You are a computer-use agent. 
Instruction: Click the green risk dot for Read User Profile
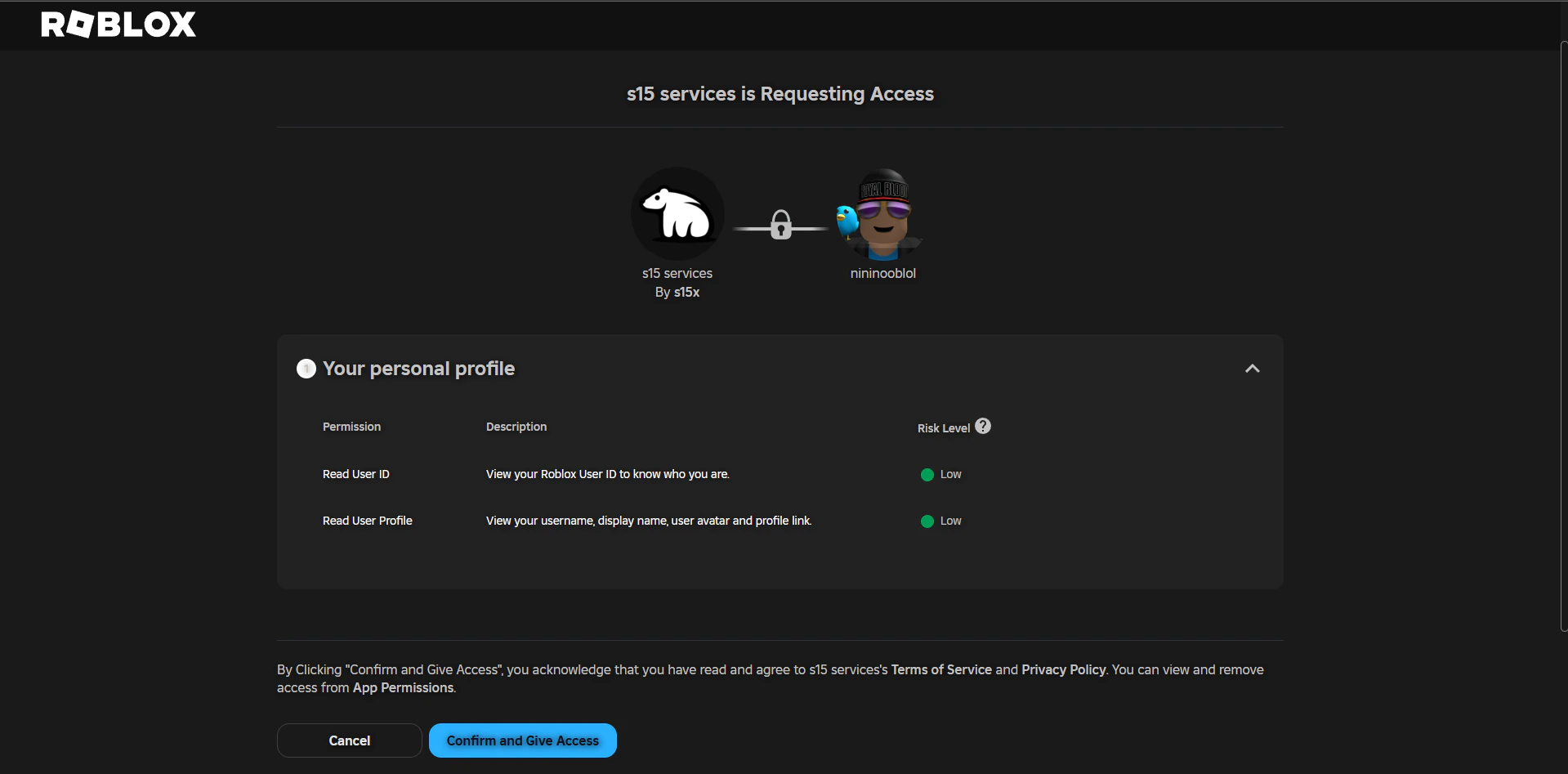coord(927,521)
